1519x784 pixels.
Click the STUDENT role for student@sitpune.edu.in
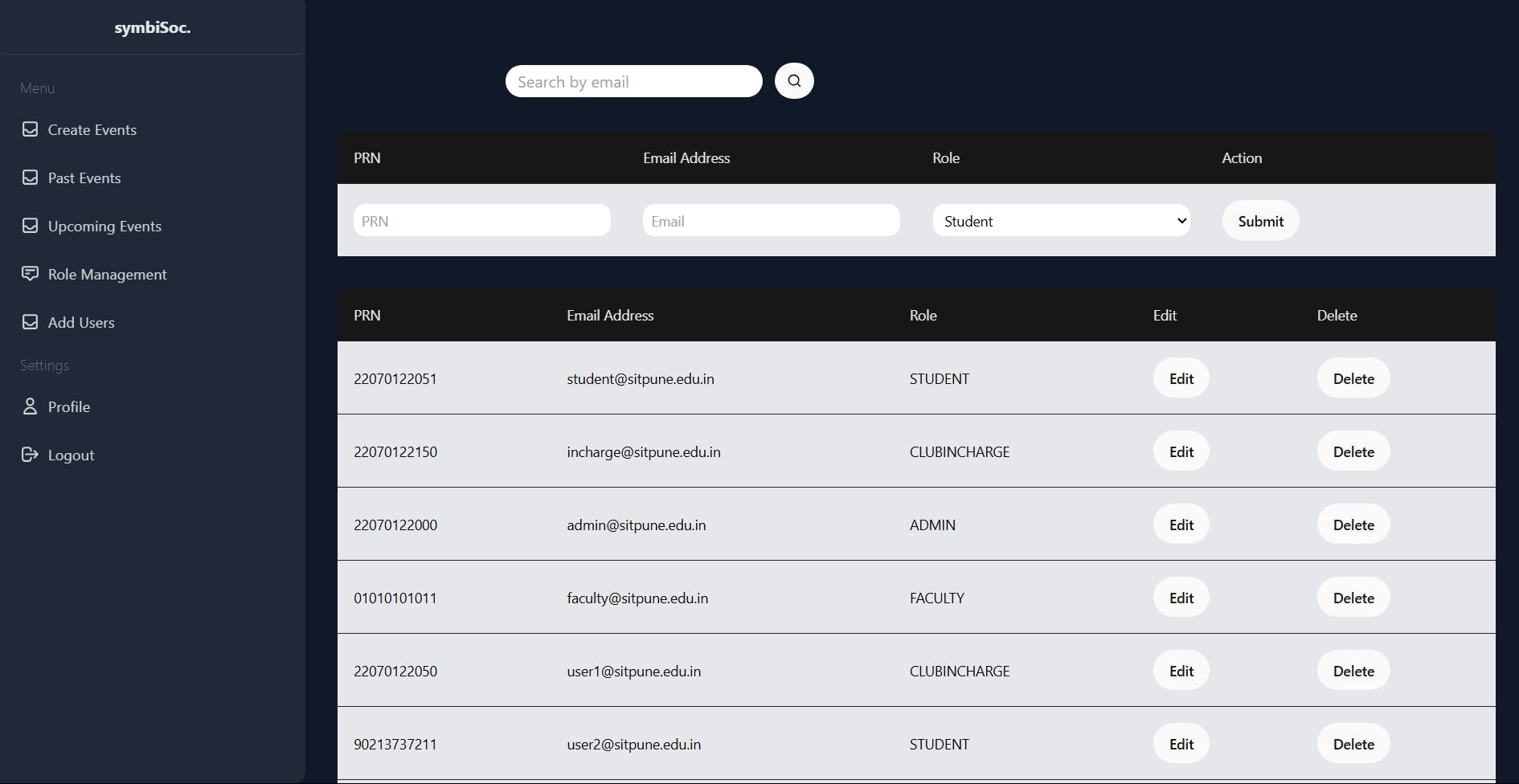940,379
